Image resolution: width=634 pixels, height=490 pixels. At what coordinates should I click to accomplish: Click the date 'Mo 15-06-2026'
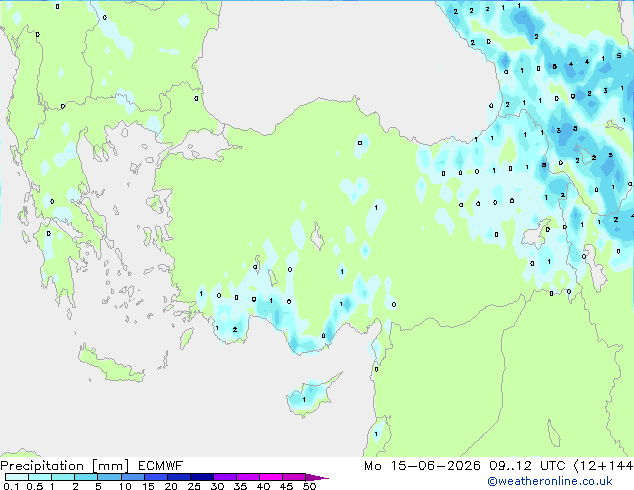[422, 466]
